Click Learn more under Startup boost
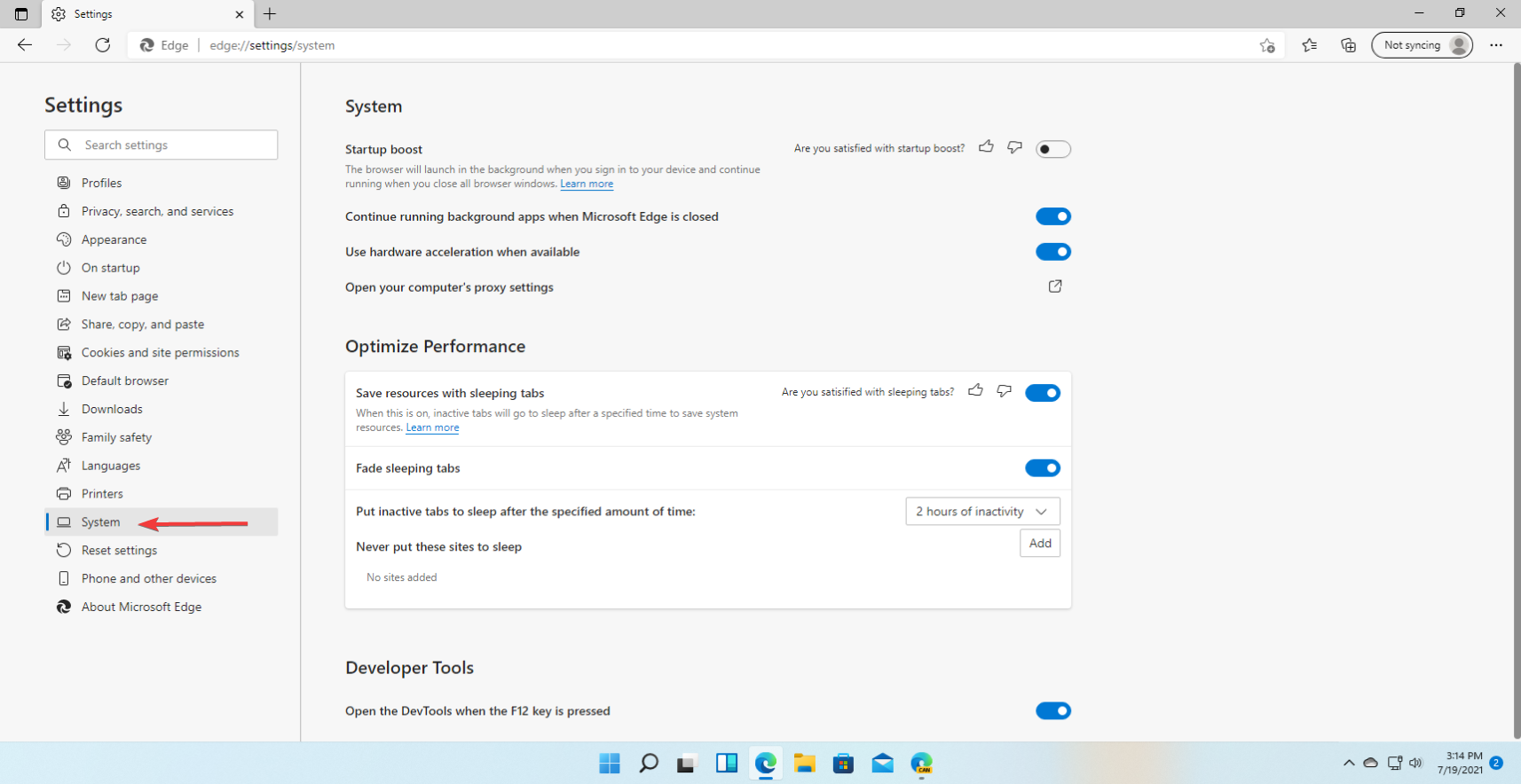The height and width of the screenshot is (784, 1521). [x=587, y=184]
